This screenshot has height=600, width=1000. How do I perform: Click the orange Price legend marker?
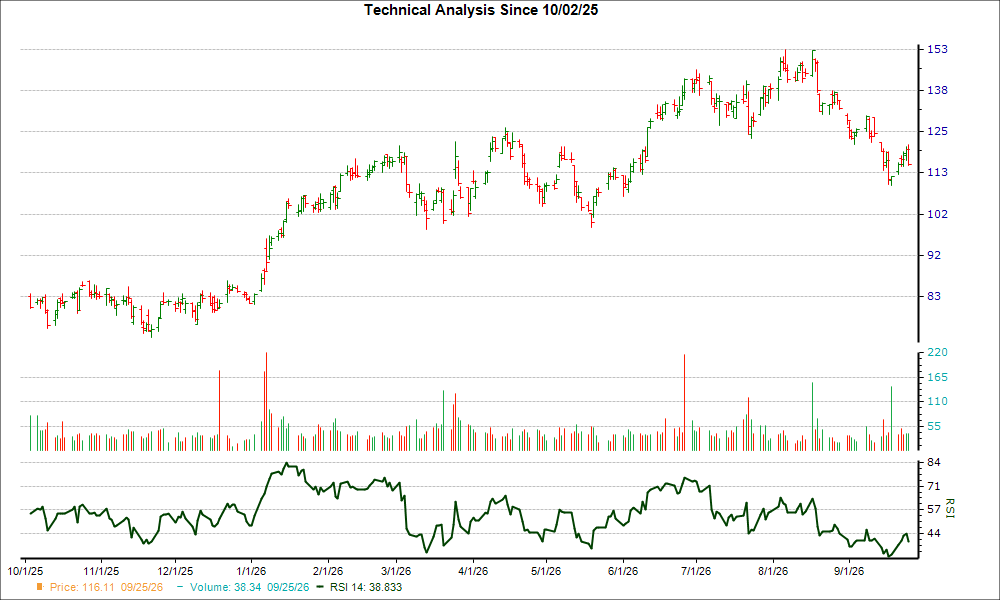click(x=40, y=587)
